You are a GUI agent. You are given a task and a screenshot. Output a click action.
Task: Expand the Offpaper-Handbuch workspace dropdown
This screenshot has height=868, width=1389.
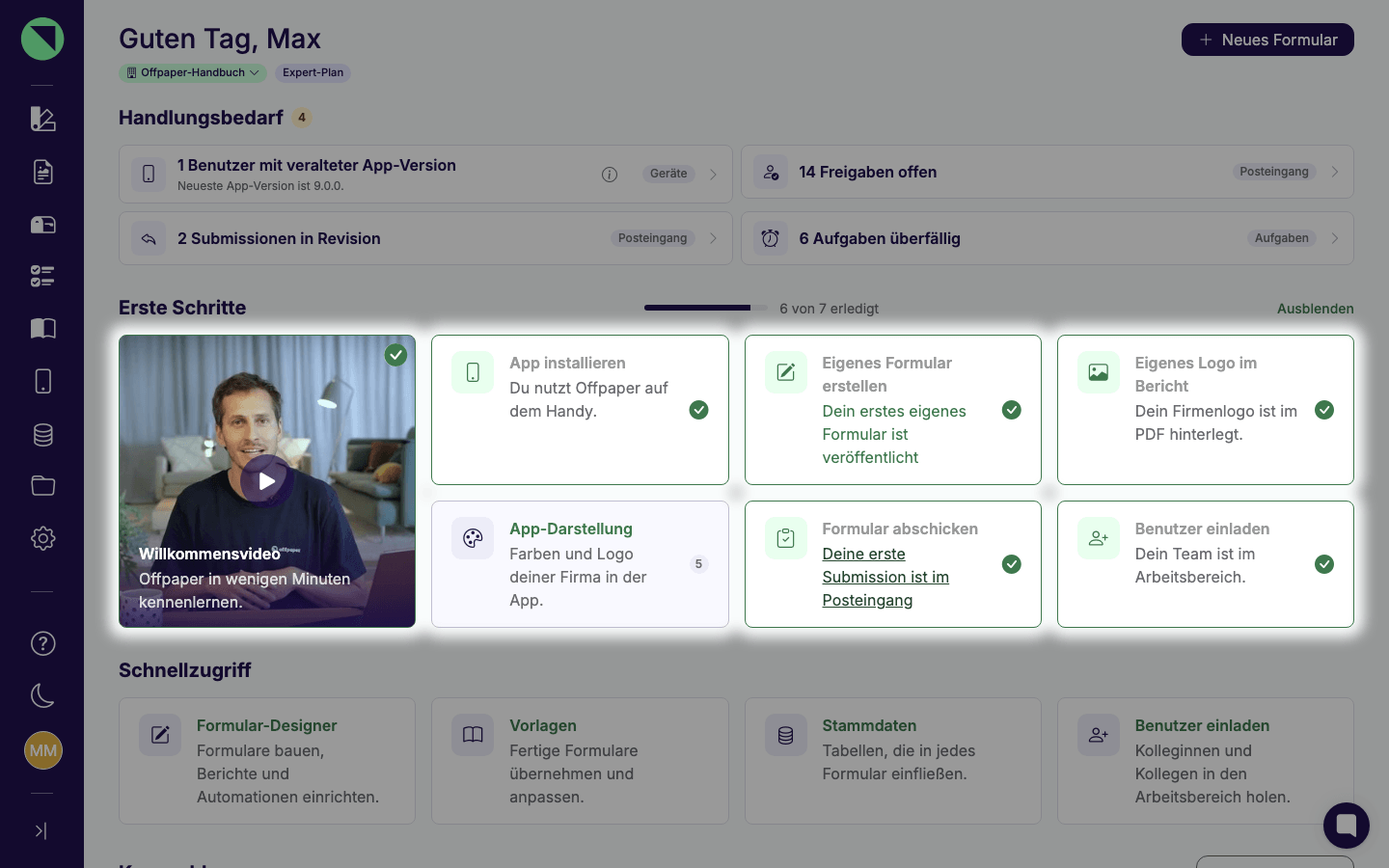pos(193,72)
